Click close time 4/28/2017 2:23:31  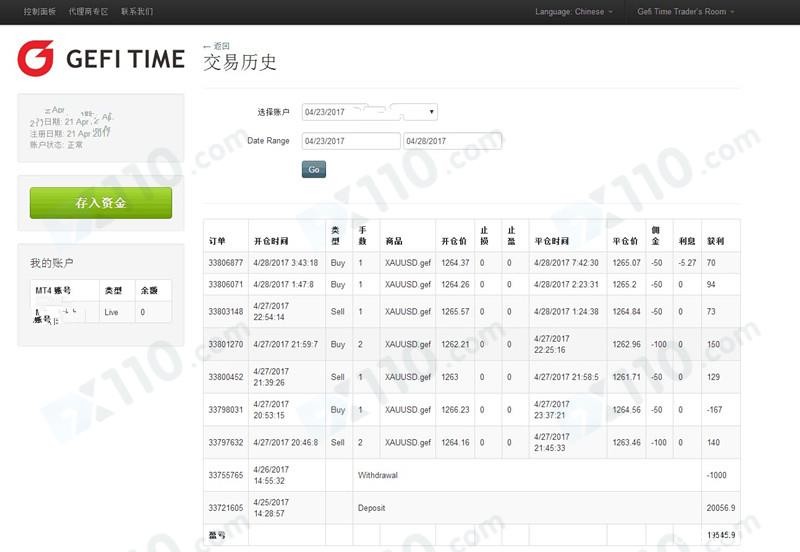566,284
